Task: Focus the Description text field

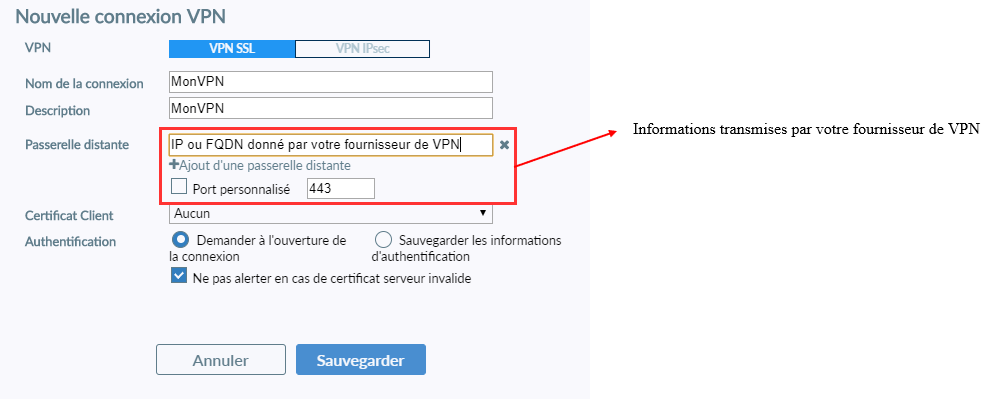Action: pos(331,107)
